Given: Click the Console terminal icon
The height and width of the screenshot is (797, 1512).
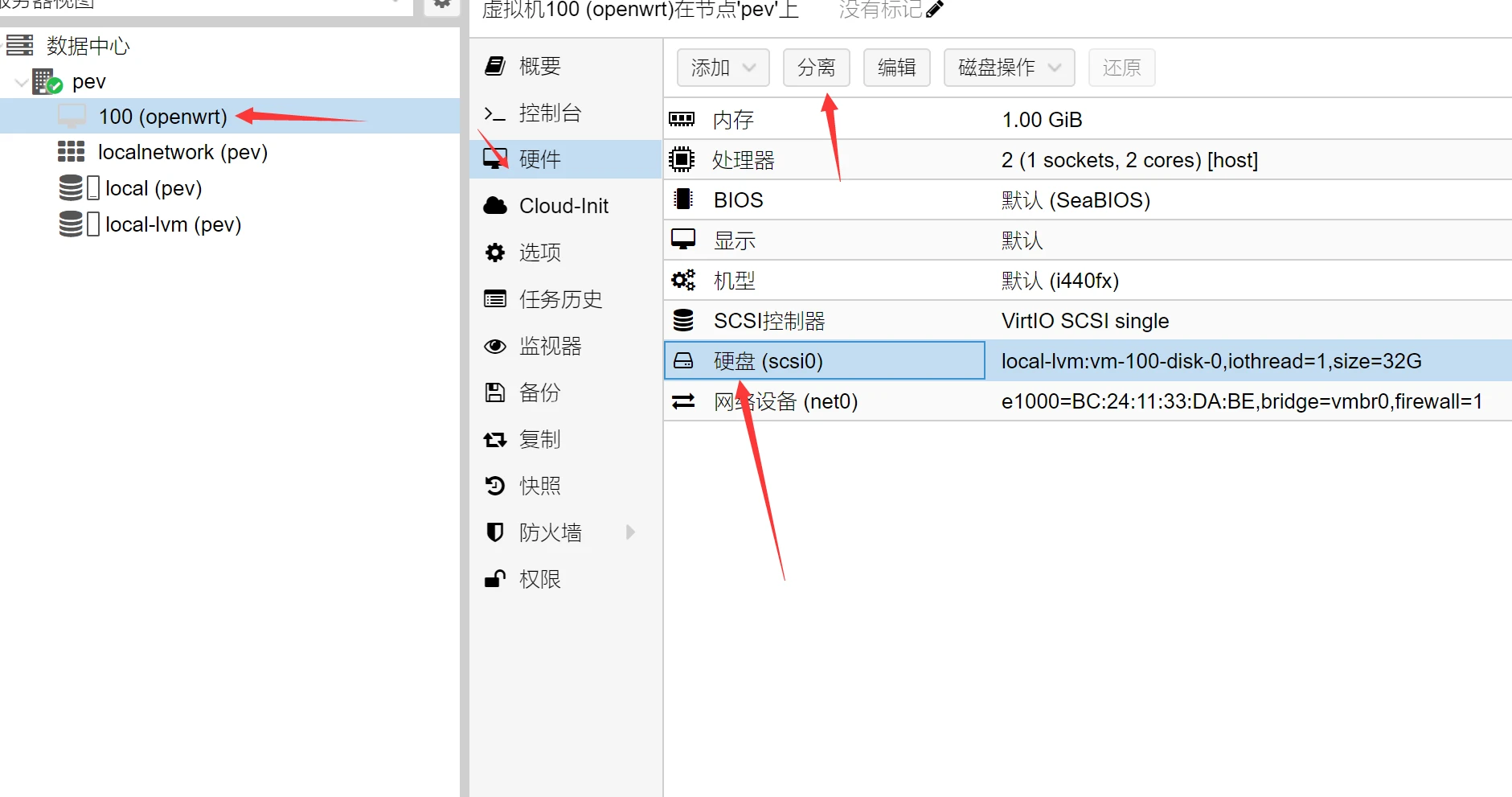Looking at the screenshot, I should click(x=494, y=113).
